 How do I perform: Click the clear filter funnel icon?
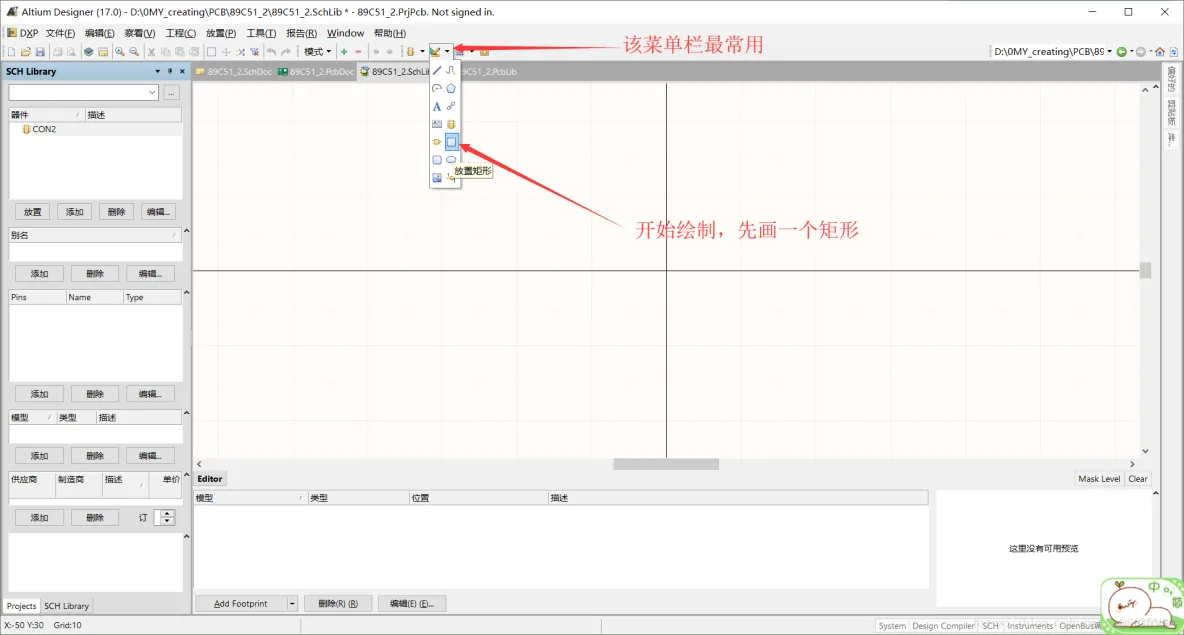pos(254,51)
